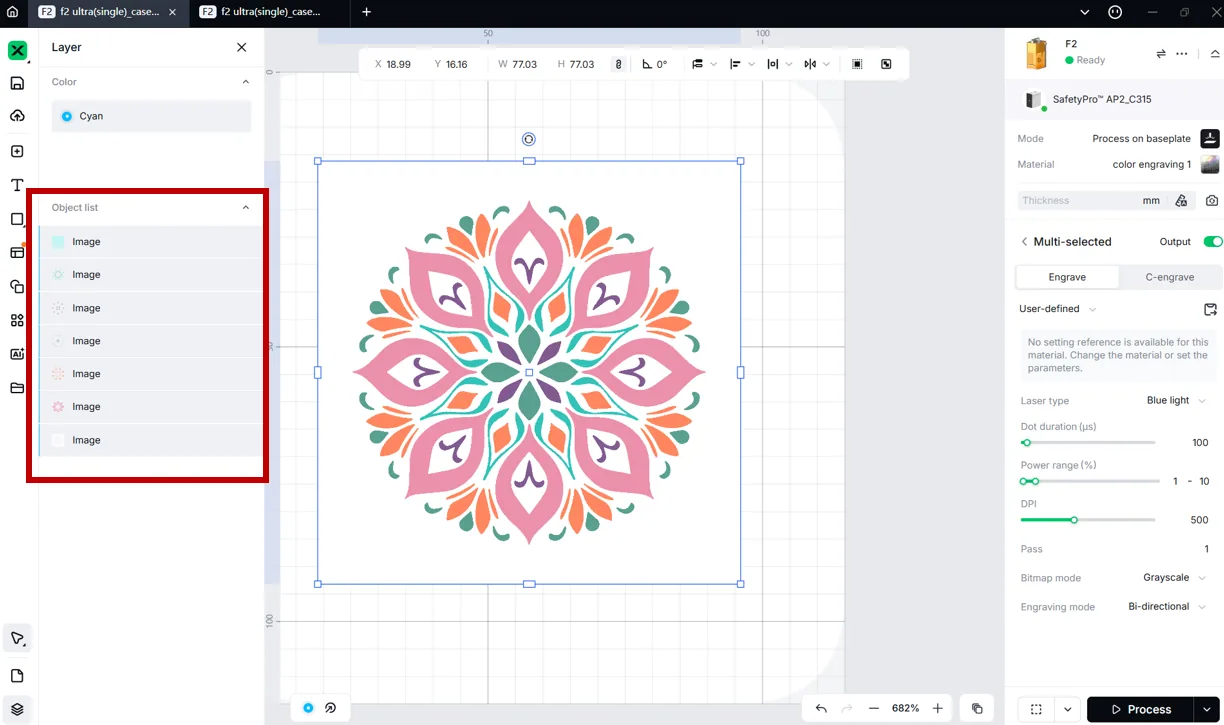
Task: Zoom in with the plus button
Action: 937,708
